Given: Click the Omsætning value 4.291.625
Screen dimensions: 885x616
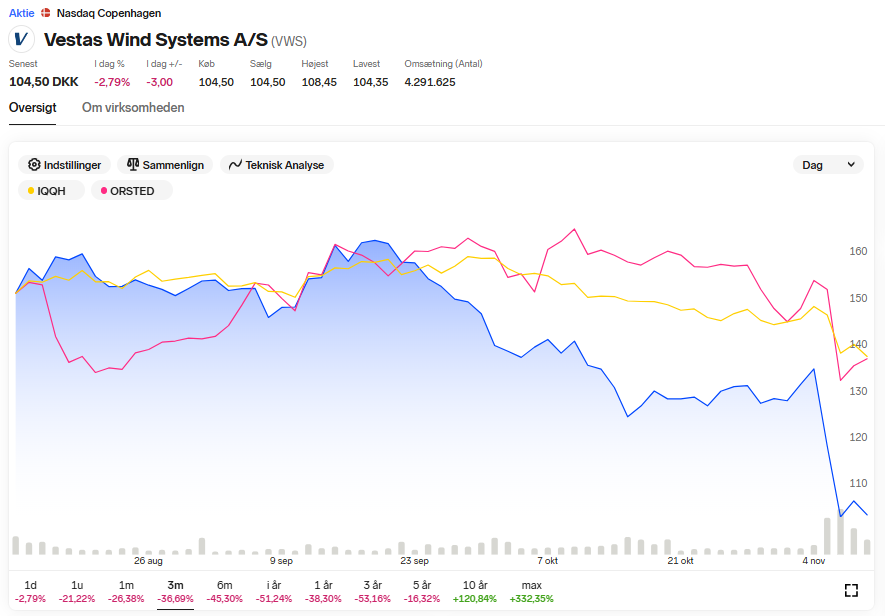Looking at the screenshot, I should point(430,82).
